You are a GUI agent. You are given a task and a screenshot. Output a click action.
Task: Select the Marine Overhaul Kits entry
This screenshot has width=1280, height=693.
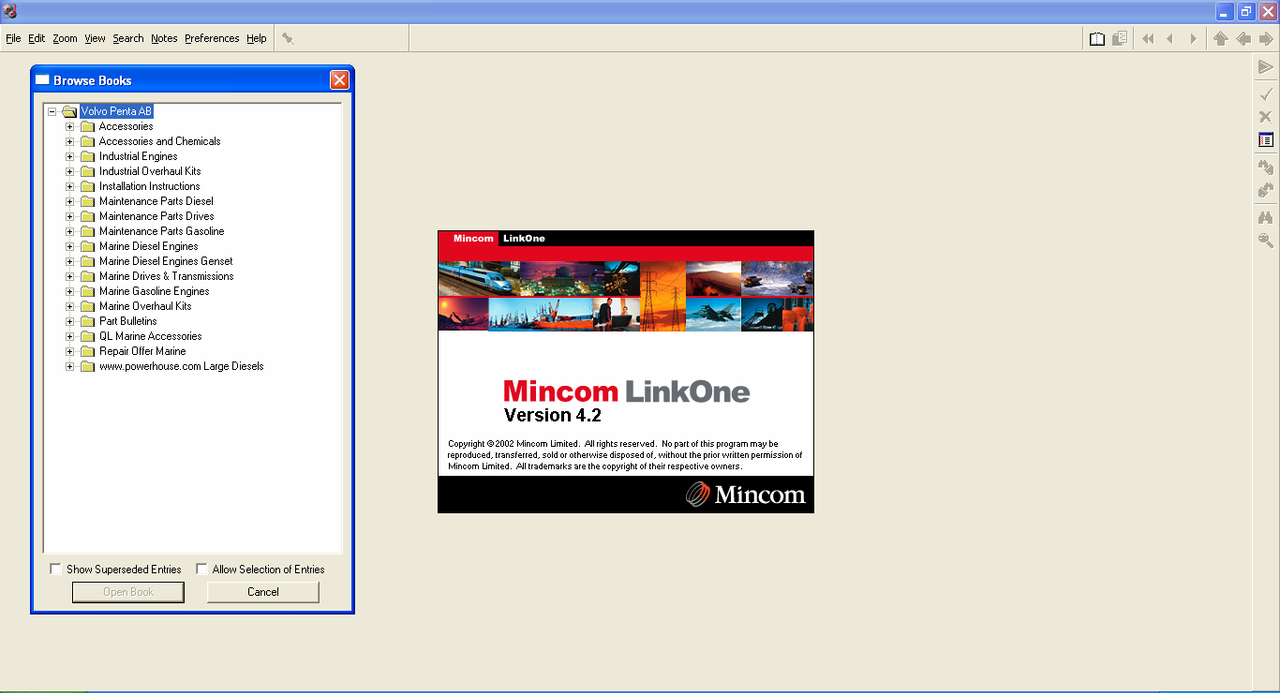coord(145,307)
